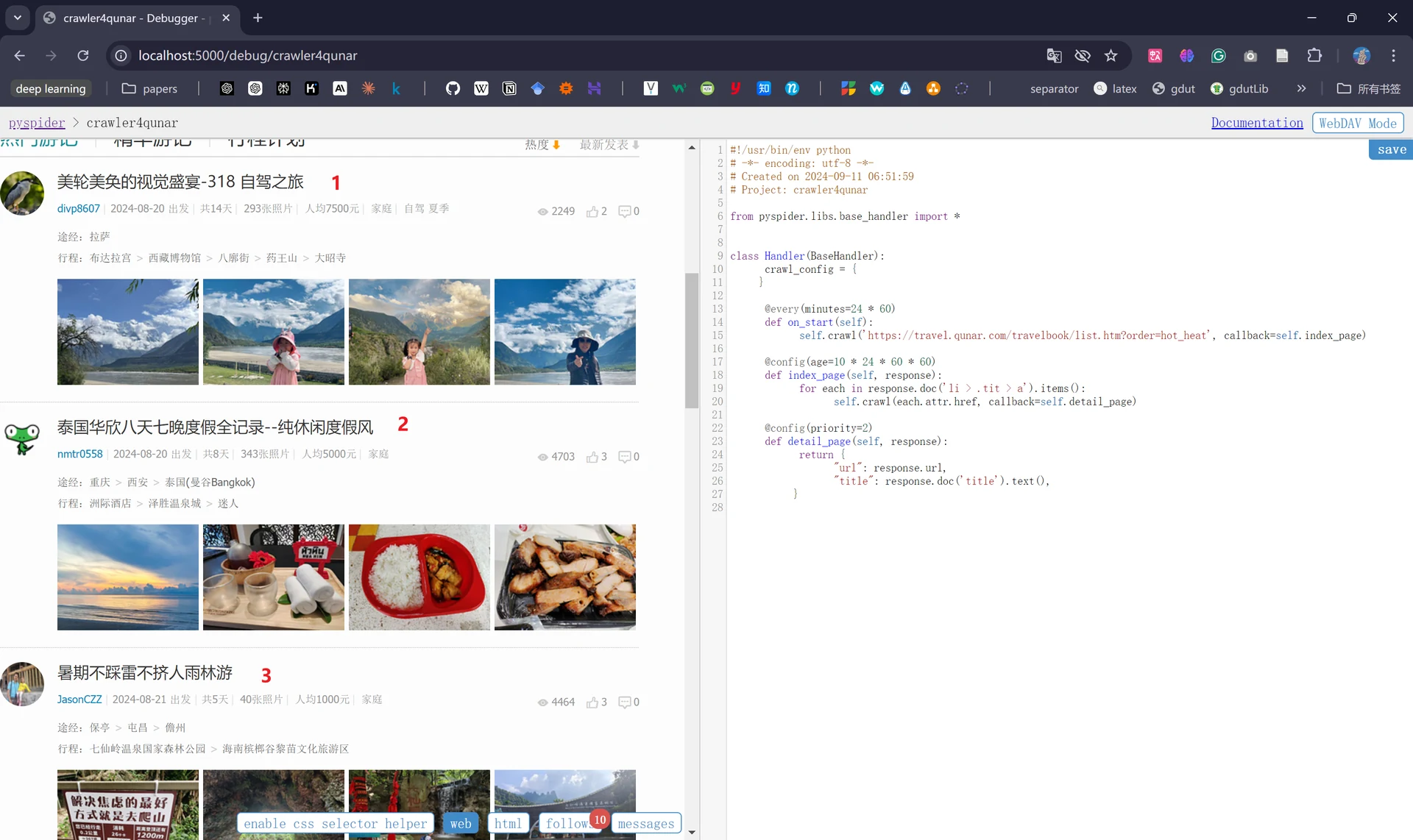Open the Chrome three-dot menu

coord(1393,55)
